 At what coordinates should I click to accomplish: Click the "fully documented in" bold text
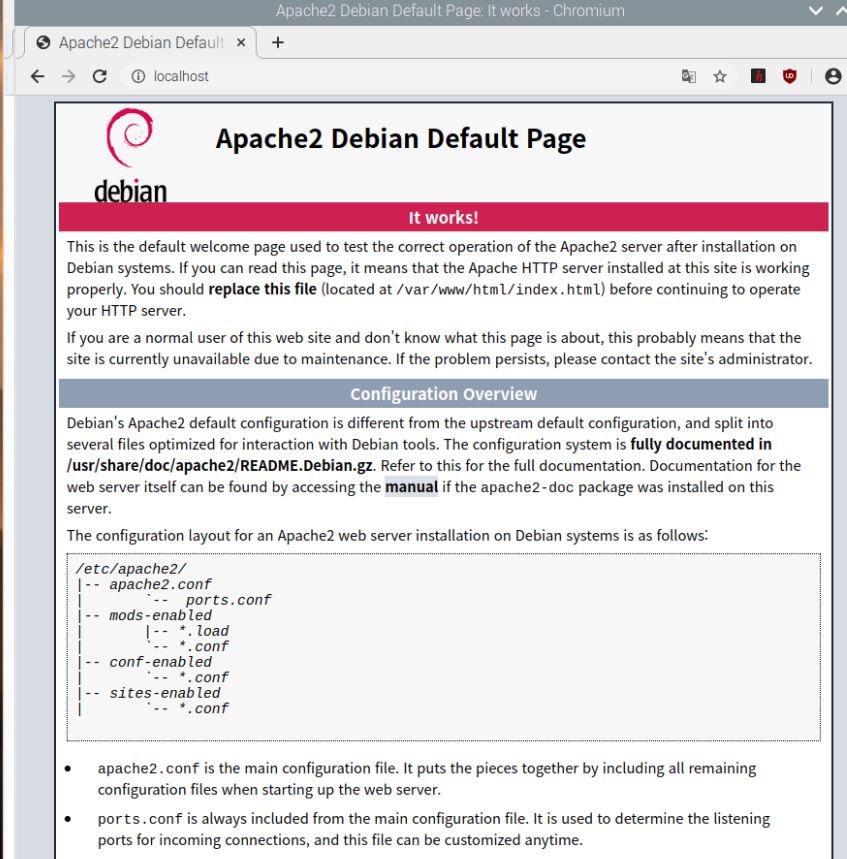tap(701, 444)
